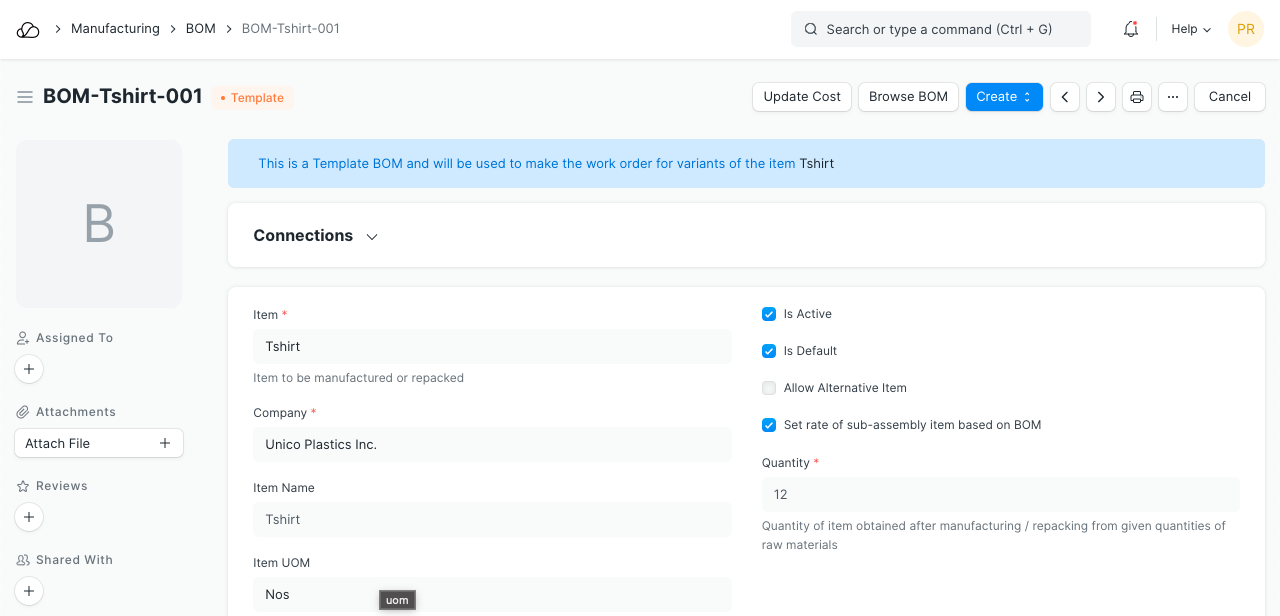Image resolution: width=1280 pixels, height=616 pixels.
Task: Go to previous document arrow
Action: coord(1065,97)
